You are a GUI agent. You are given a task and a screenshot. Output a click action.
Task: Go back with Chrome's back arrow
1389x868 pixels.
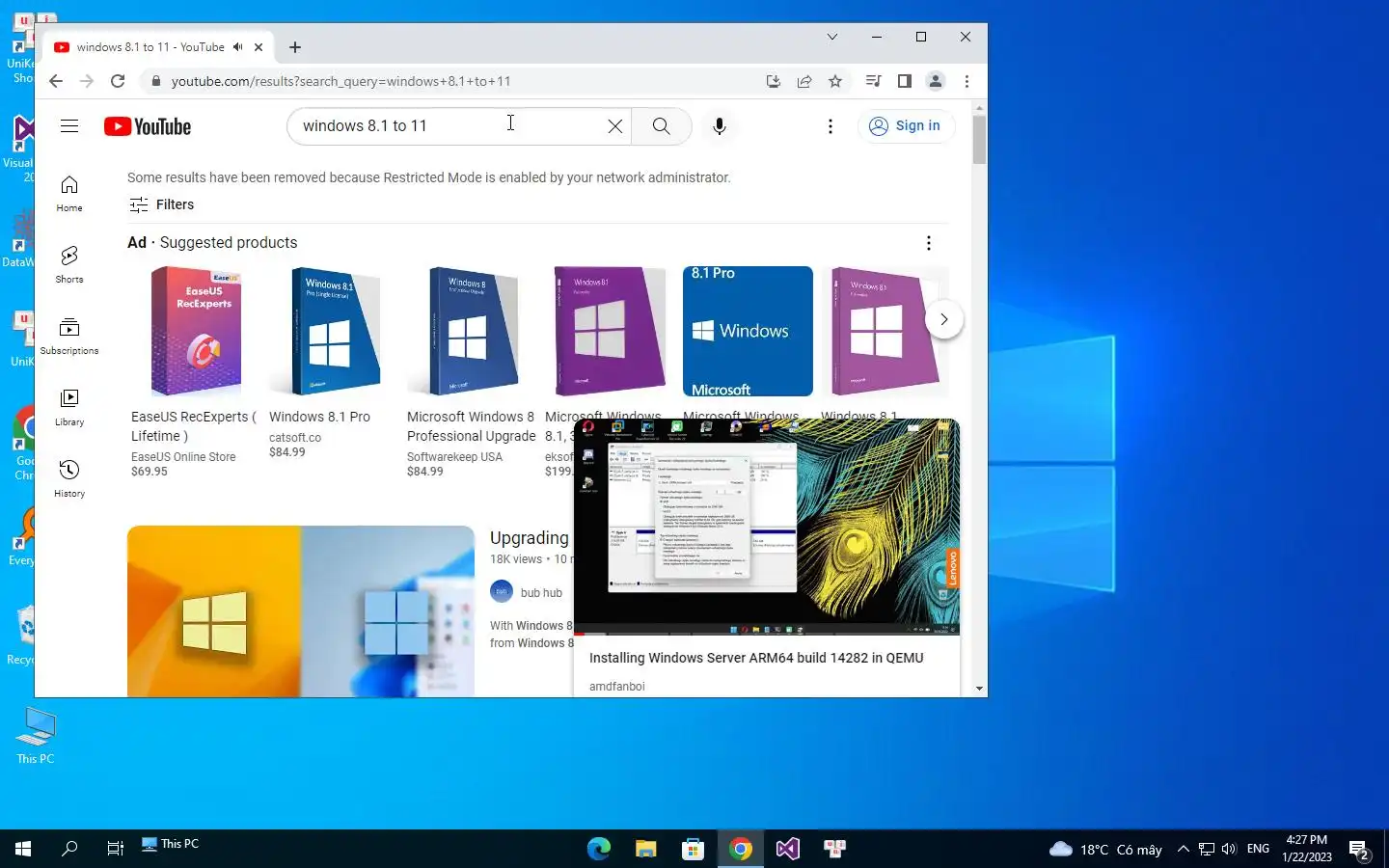[56, 81]
